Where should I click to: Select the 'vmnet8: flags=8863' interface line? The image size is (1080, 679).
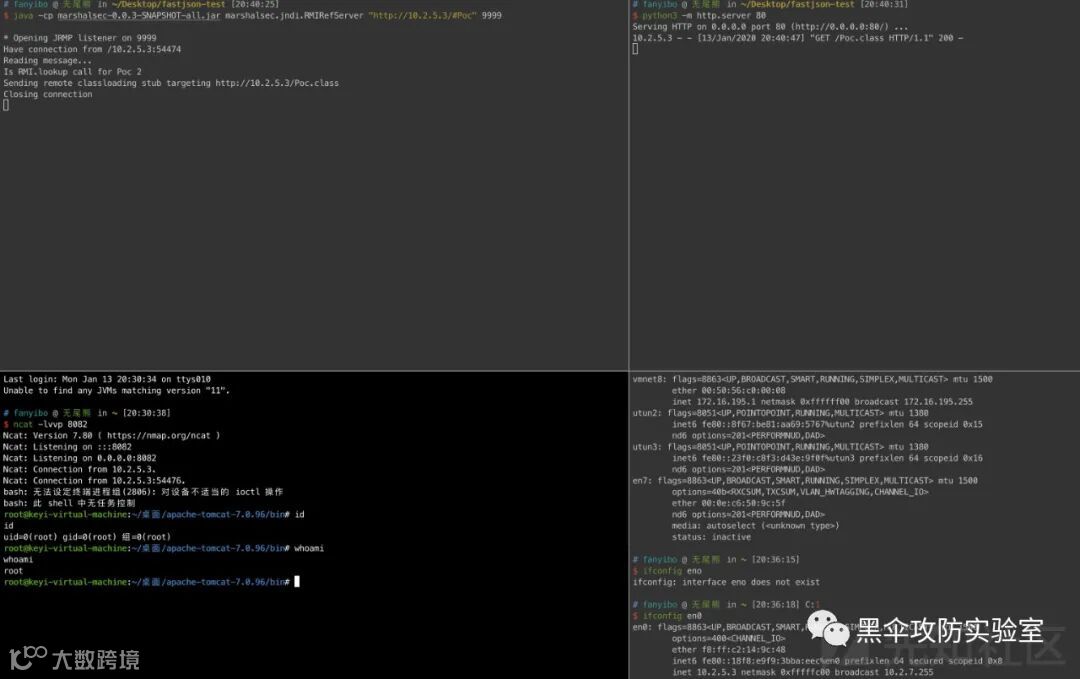[812, 379]
